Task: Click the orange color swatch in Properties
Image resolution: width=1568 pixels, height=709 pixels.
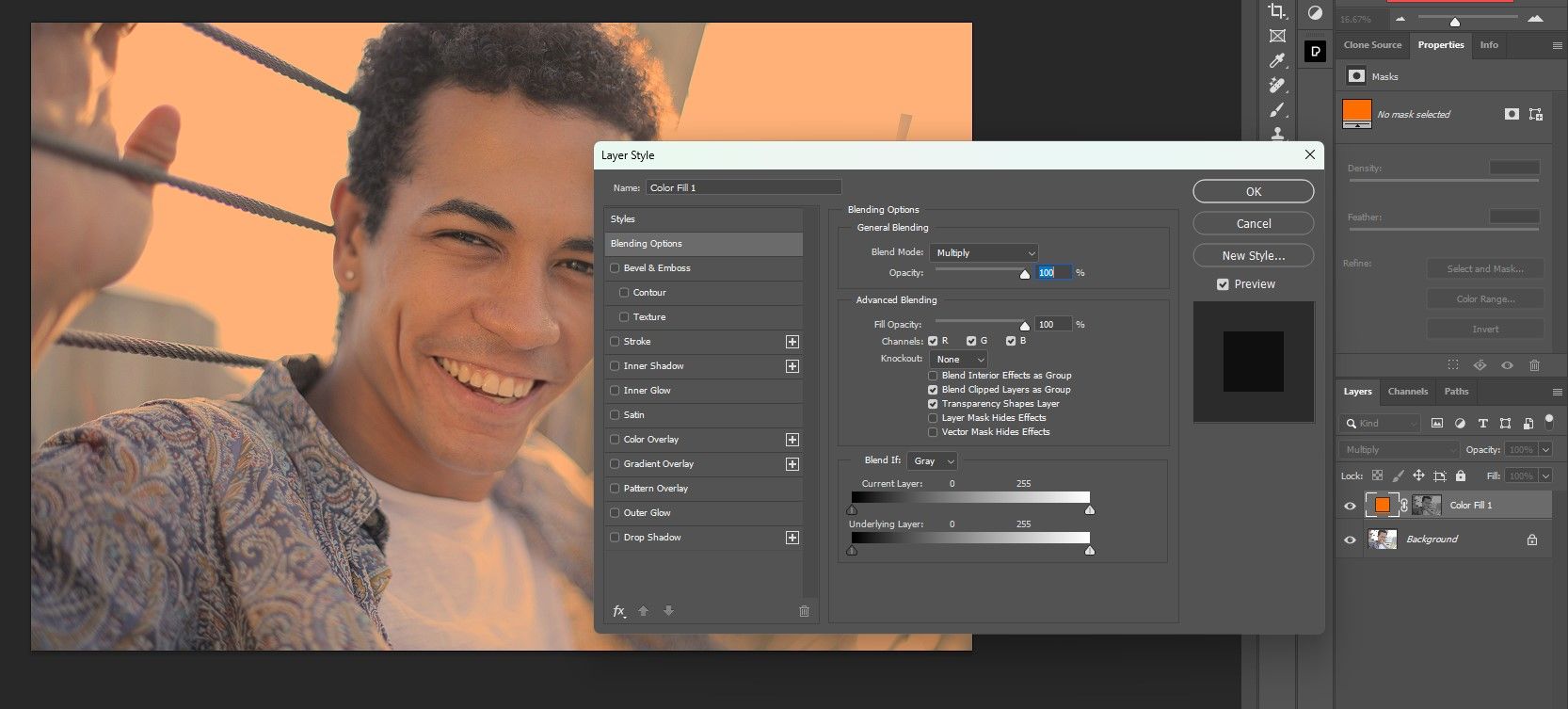Action: 1356,112
